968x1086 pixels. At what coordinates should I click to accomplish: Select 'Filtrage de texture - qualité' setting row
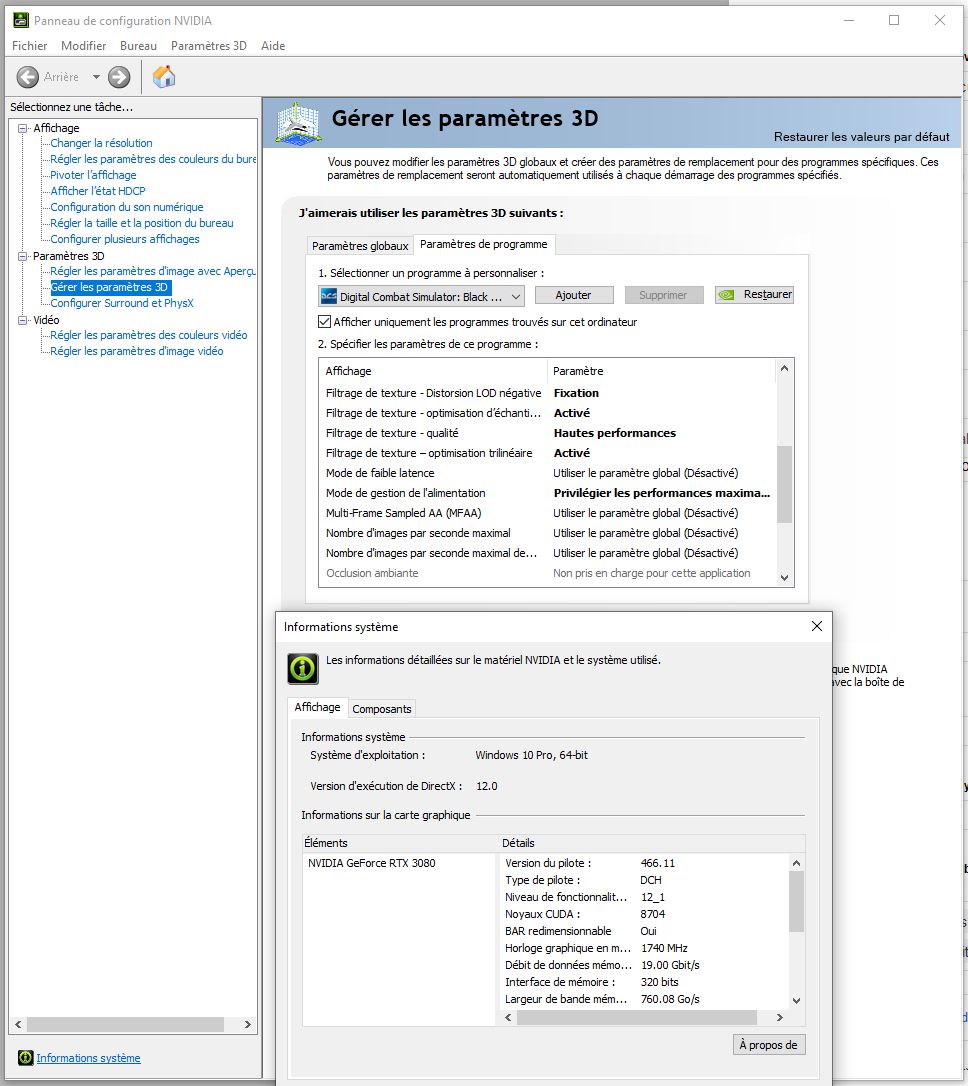click(x=547, y=434)
